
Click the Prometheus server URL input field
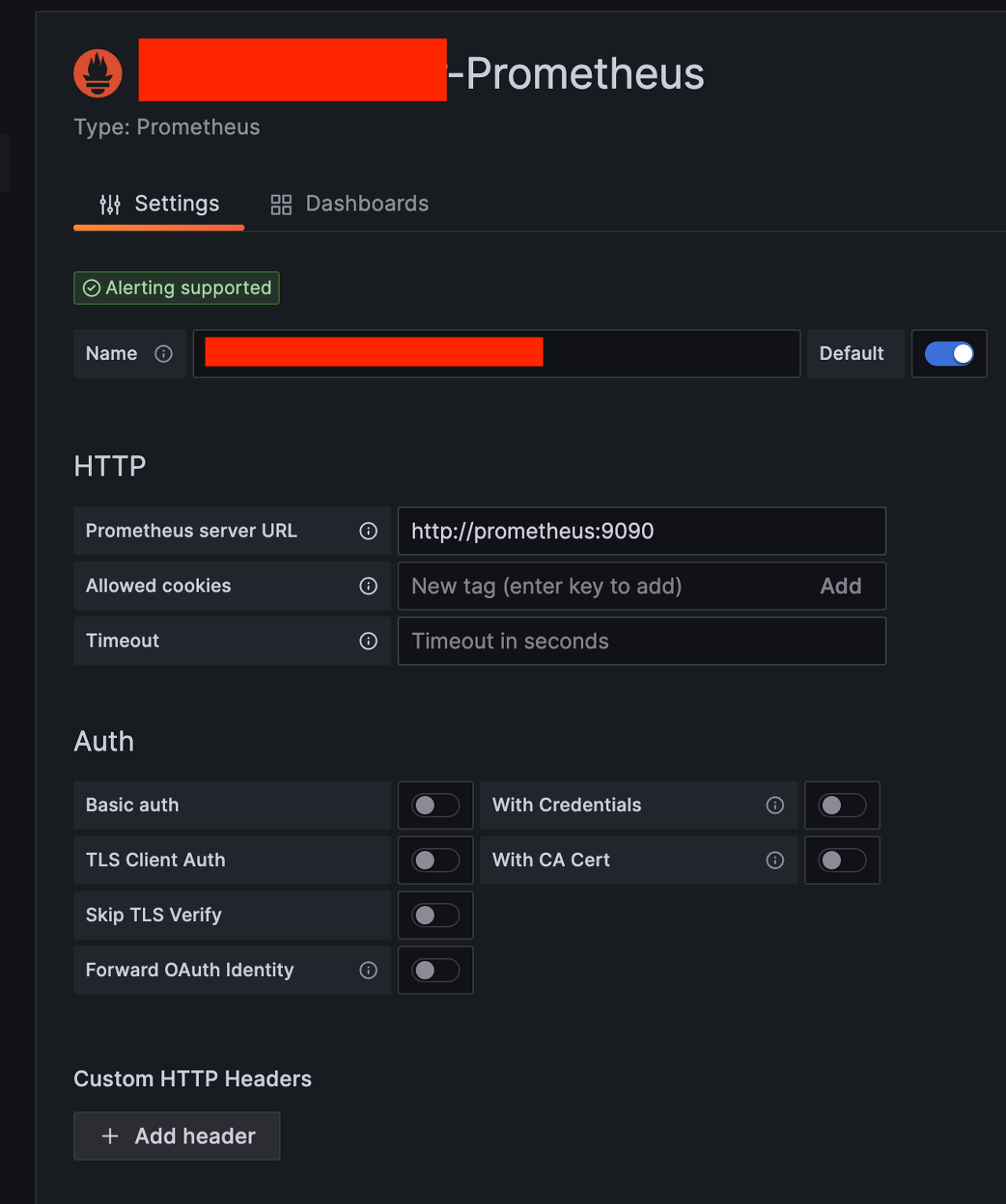tap(642, 531)
